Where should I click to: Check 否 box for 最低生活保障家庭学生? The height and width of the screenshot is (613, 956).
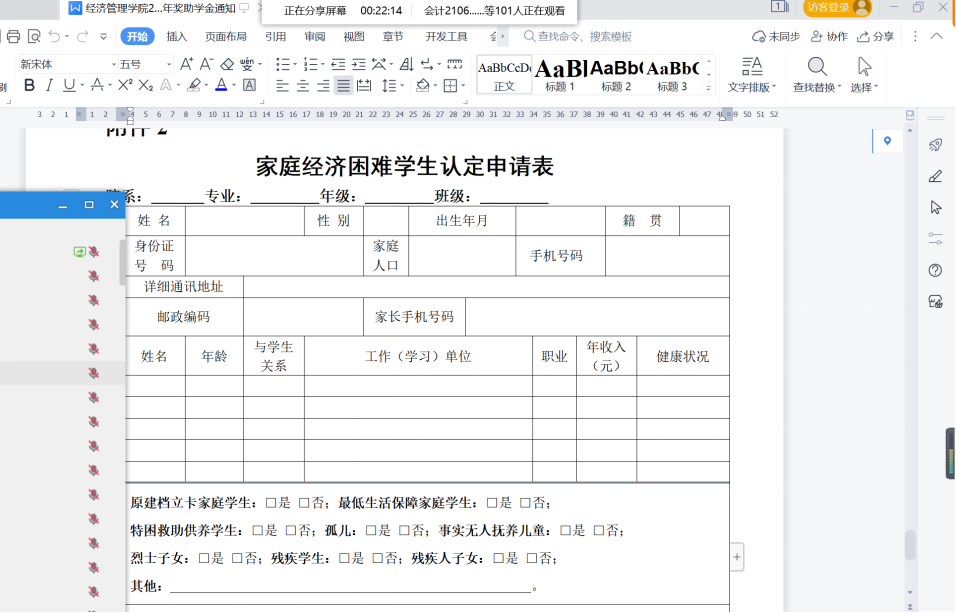(525, 503)
